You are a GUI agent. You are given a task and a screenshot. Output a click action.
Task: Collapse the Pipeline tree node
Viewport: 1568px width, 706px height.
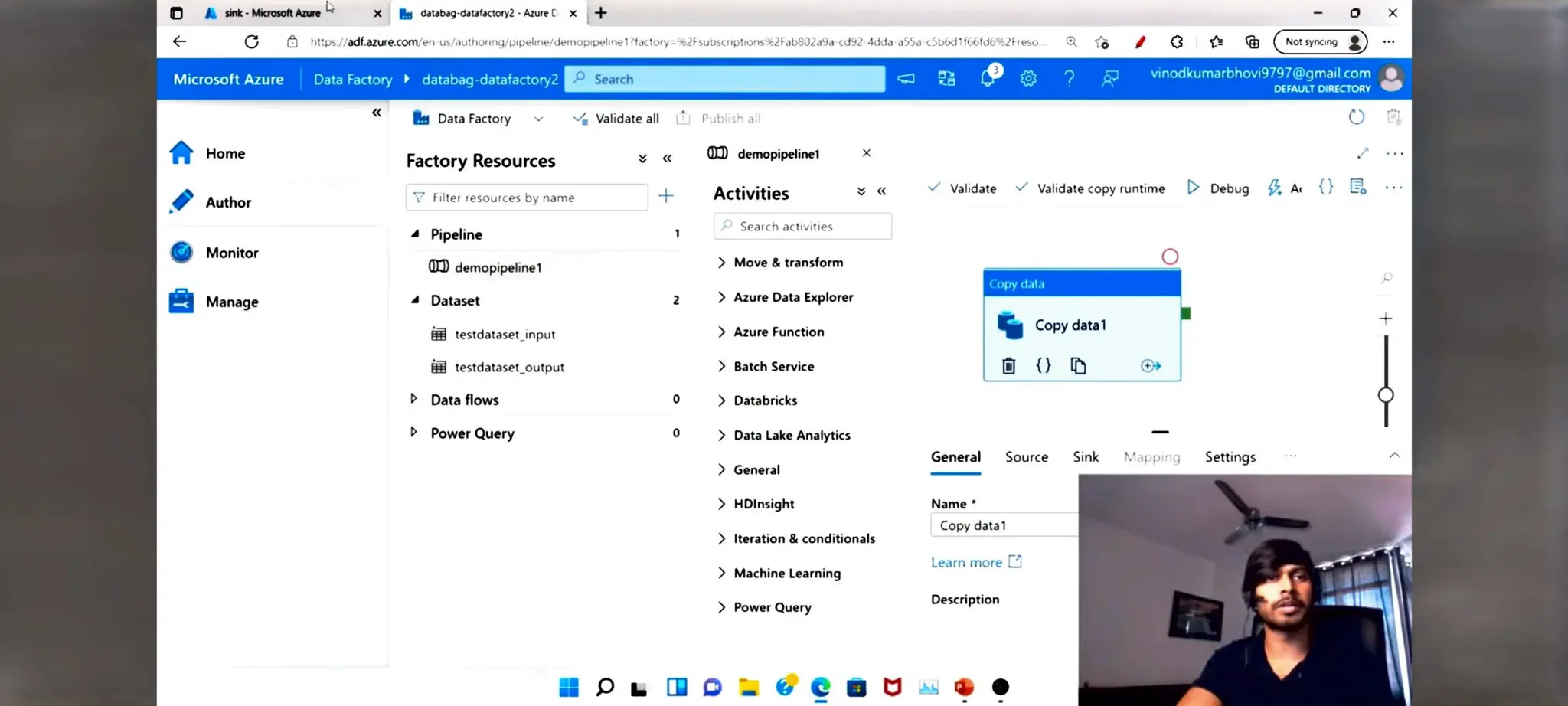click(415, 234)
